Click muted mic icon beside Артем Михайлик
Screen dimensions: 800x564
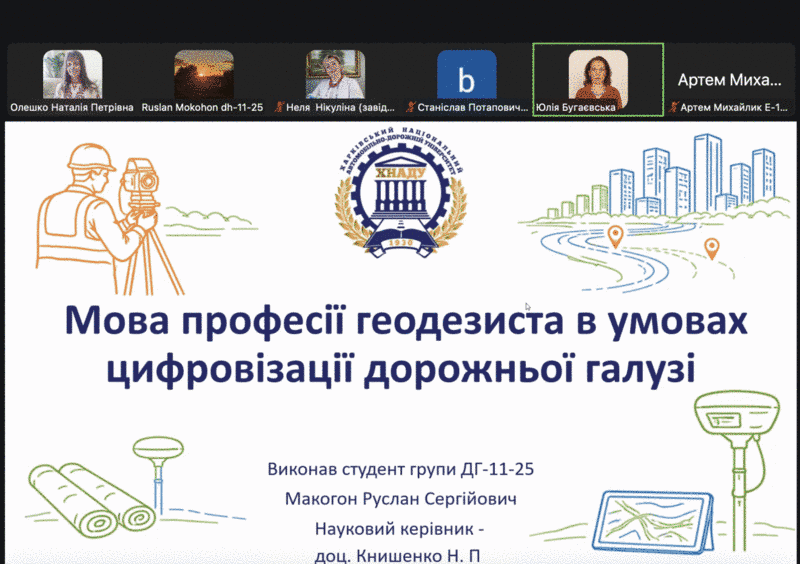[x=673, y=107]
